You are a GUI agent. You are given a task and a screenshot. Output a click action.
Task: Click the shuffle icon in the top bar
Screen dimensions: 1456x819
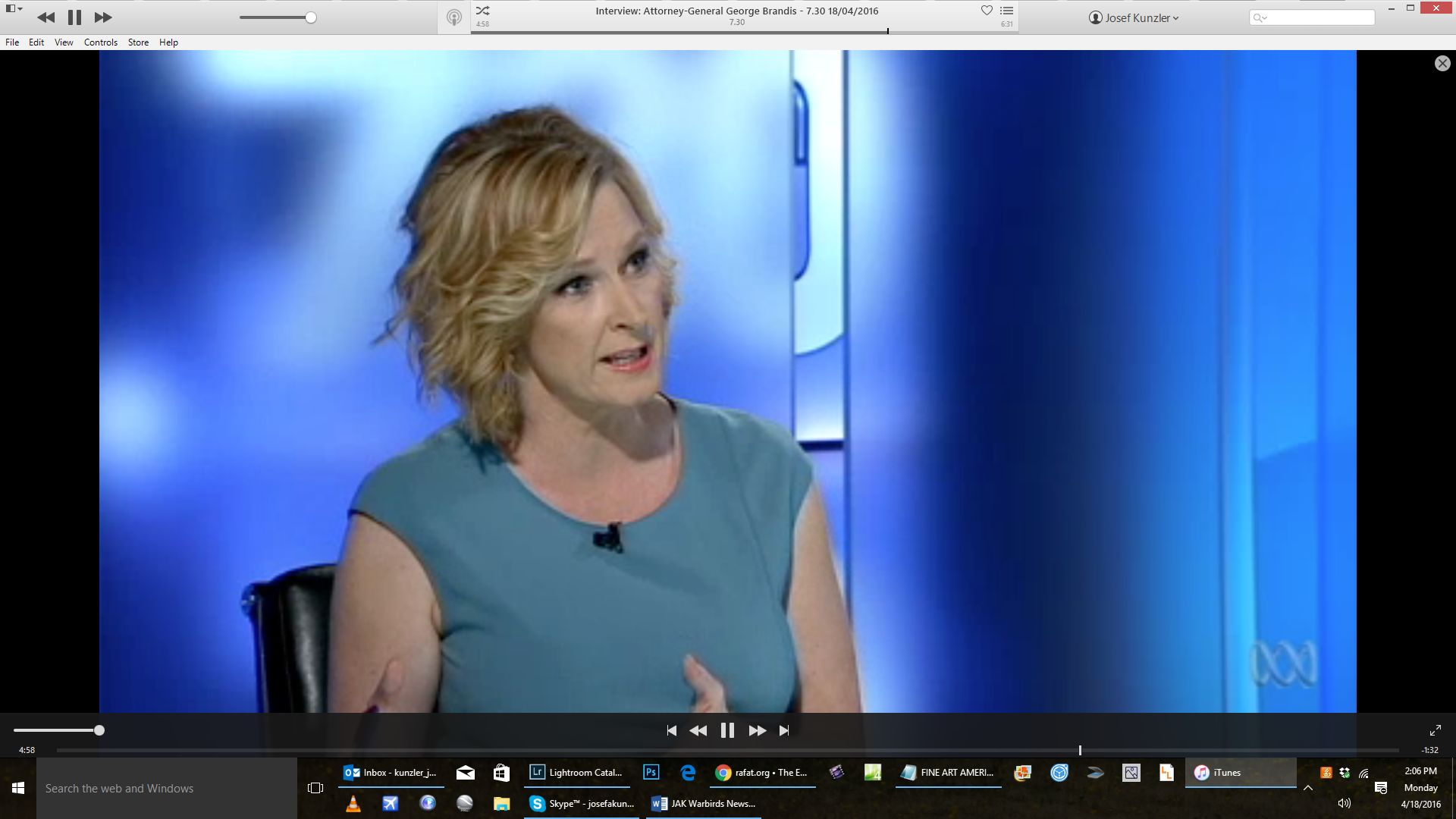coord(482,11)
